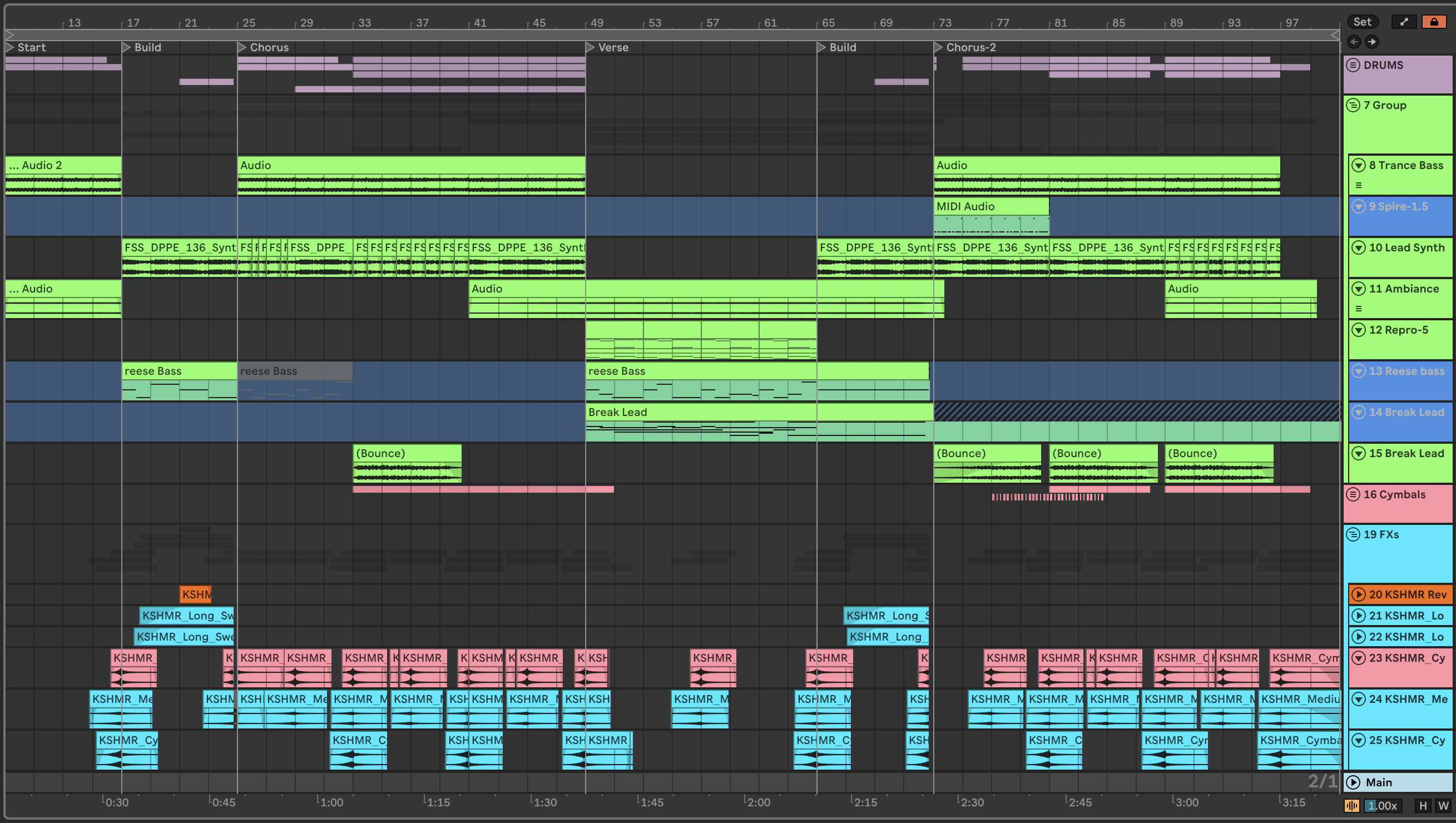Image resolution: width=1456 pixels, height=823 pixels.
Task: Toggle automation mode button
Action: tap(1403, 22)
